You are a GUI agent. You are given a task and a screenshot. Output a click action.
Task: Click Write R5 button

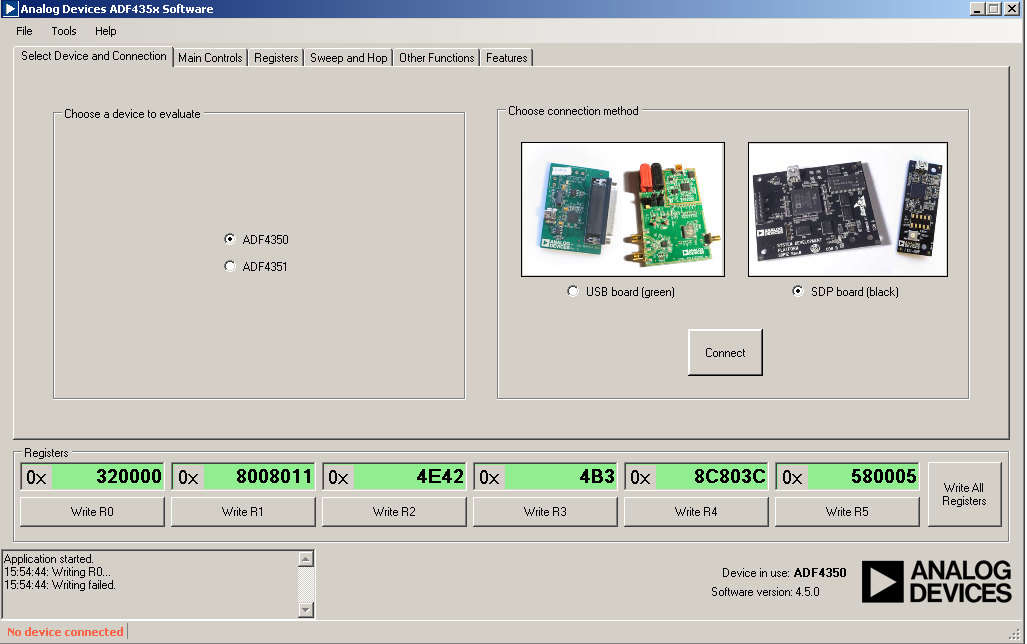click(x=847, y=512)
